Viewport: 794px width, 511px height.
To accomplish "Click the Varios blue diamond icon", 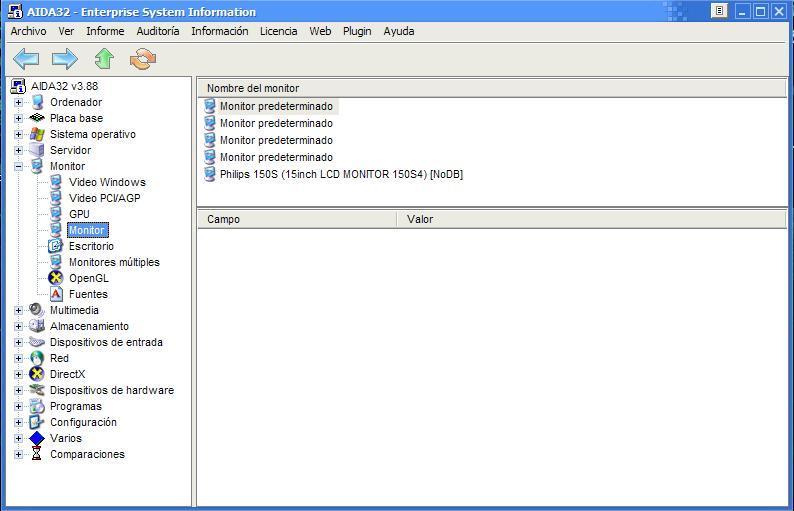I will [x=37, y=438].
